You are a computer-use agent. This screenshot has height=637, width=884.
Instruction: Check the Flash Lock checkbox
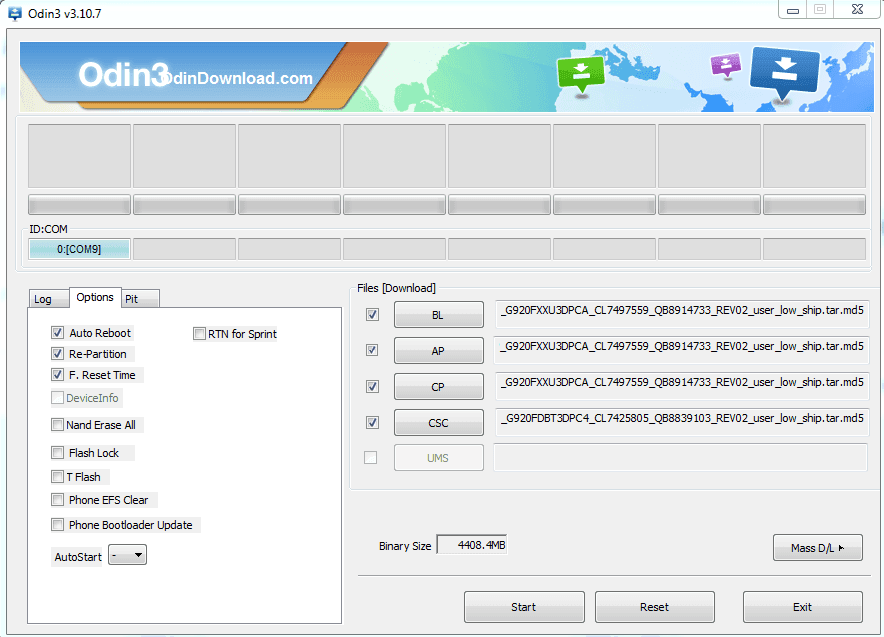coord(58,453)
